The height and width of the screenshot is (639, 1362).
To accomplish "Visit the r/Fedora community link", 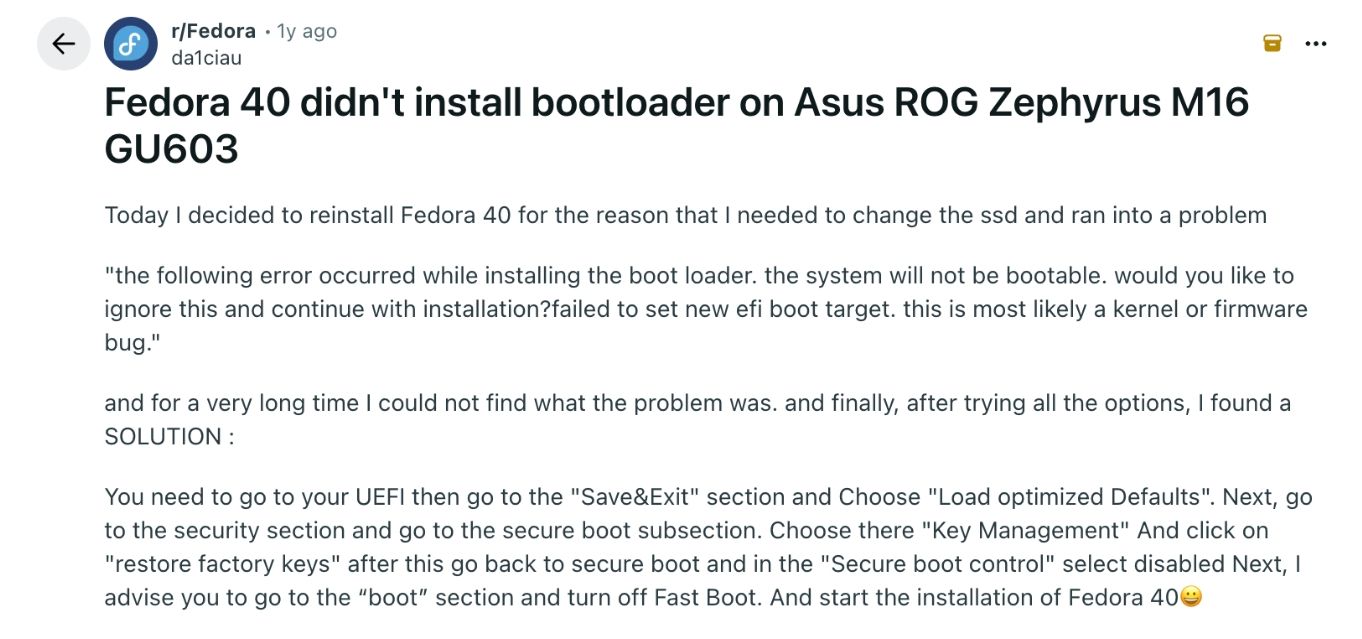I will (x=213, y=31).
